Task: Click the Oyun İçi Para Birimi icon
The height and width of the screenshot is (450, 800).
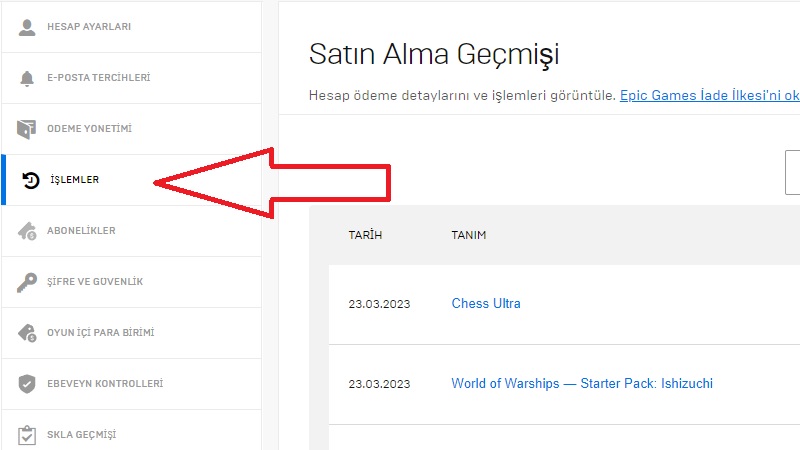Action: (x=27, y=333)
